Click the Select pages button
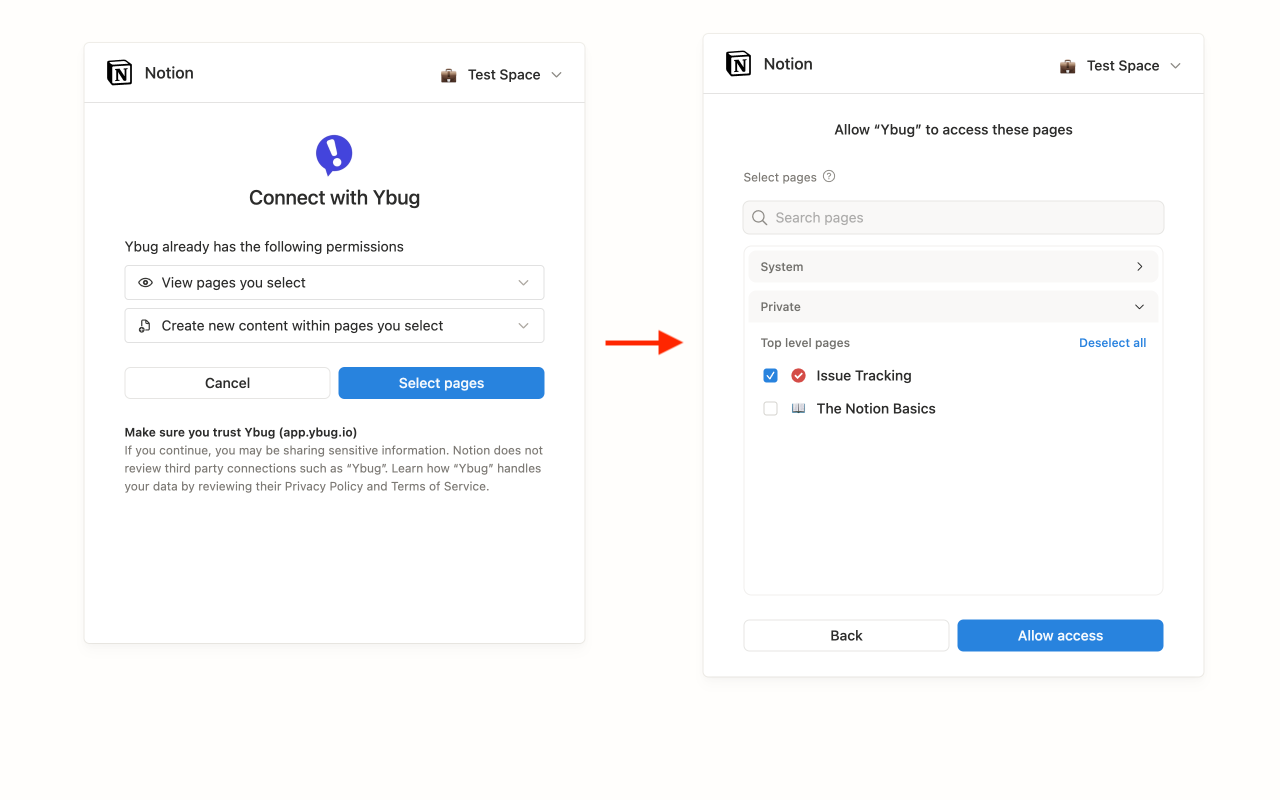The height and width of the screenshot is (800, 1280). click(x=441, y=383)
